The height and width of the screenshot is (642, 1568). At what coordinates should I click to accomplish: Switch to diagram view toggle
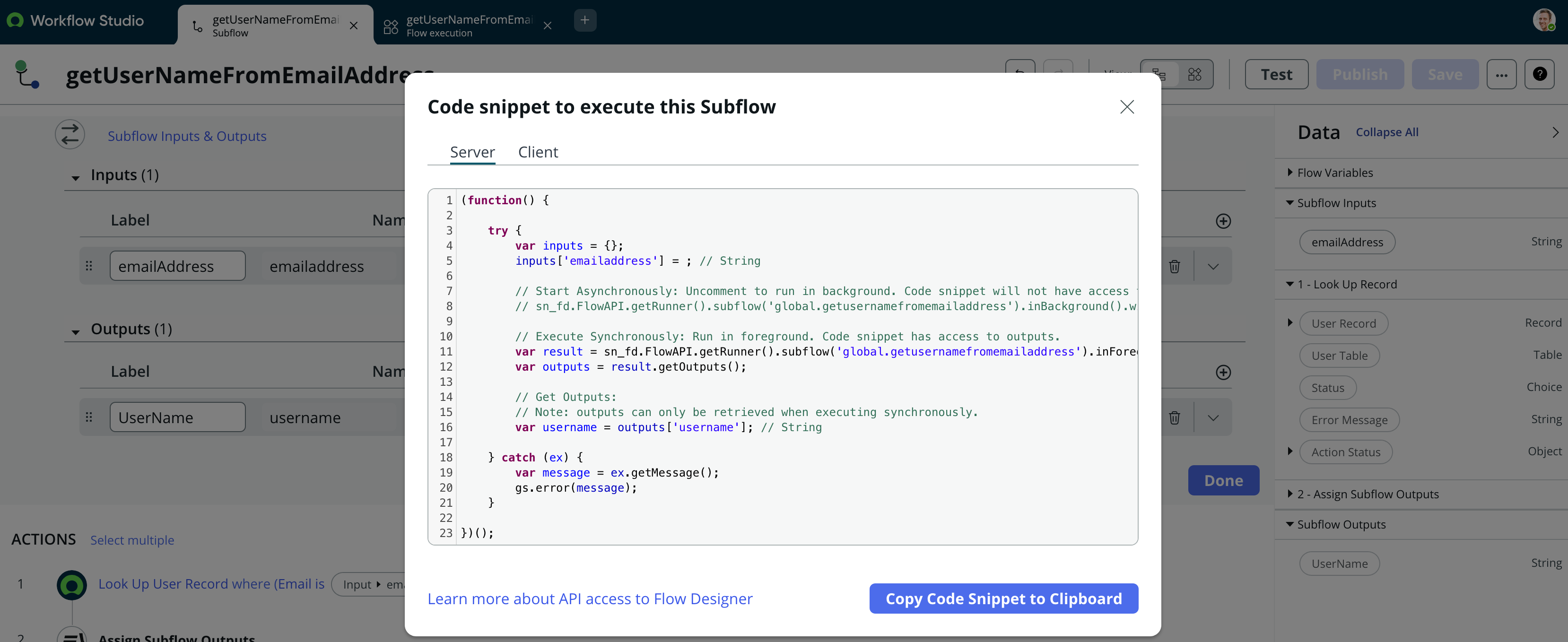point(1194,74)
